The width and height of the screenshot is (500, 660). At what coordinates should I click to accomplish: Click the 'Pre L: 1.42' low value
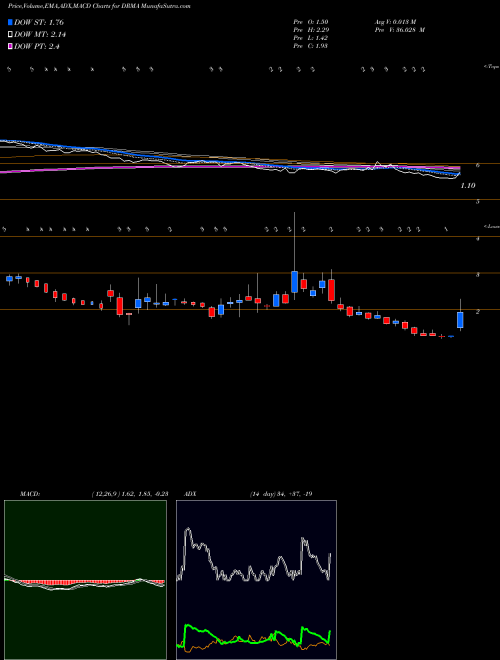[311, 38]
